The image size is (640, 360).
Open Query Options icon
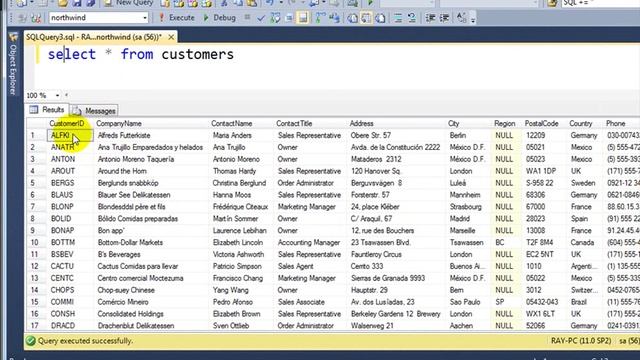pyautogui.click(x=289, y=18)
